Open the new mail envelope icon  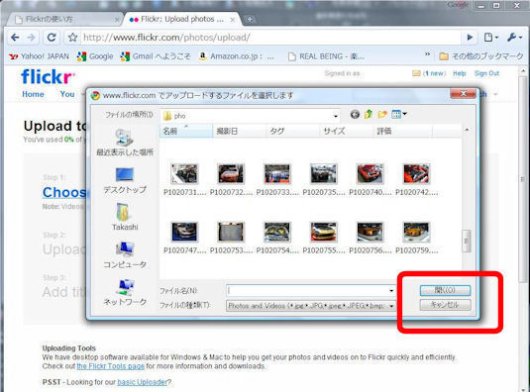coord(416,73)
